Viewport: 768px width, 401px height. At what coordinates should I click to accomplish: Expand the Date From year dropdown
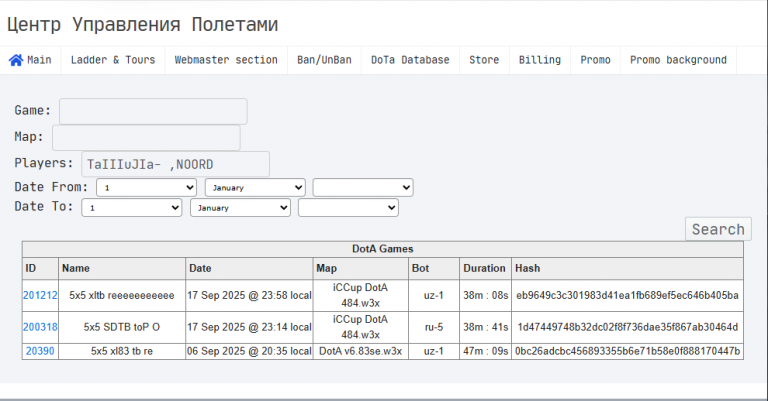(x=363, y=187)
